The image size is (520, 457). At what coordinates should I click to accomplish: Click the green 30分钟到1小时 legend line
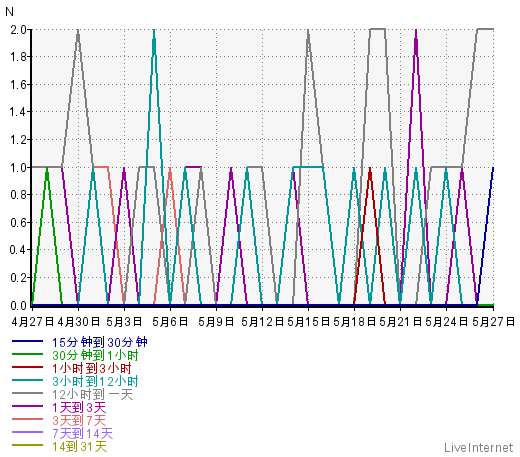click(x=27, y=354)
